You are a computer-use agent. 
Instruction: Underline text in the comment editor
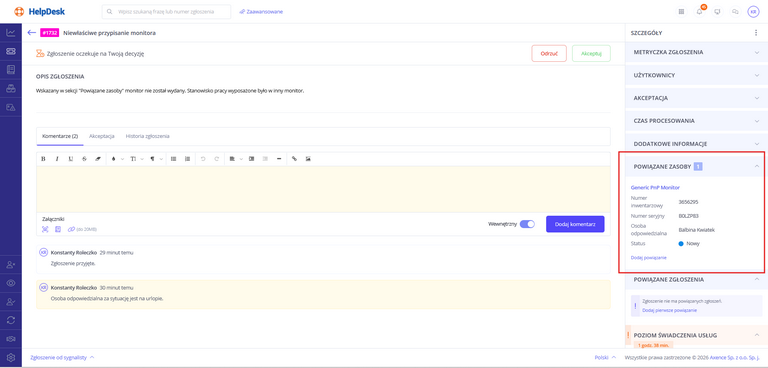pos(71,159)
